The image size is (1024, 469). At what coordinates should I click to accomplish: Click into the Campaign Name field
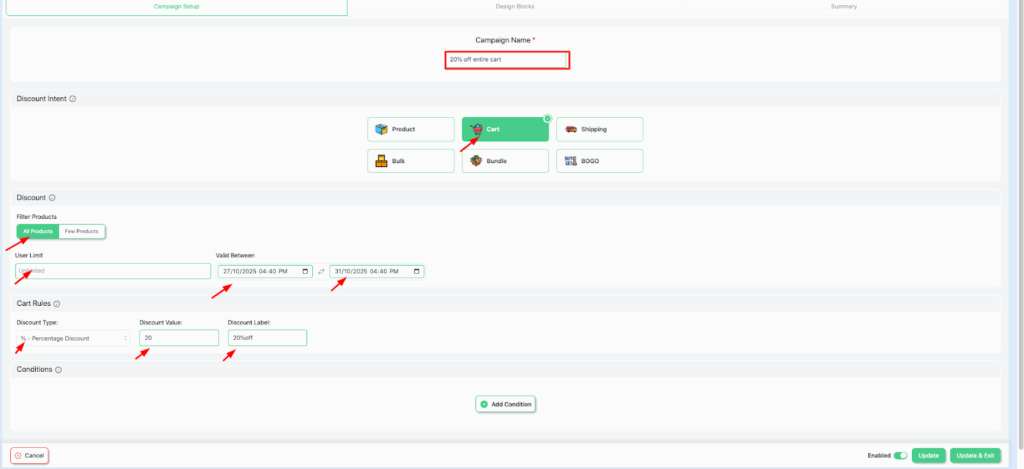[x=507, y=60]
